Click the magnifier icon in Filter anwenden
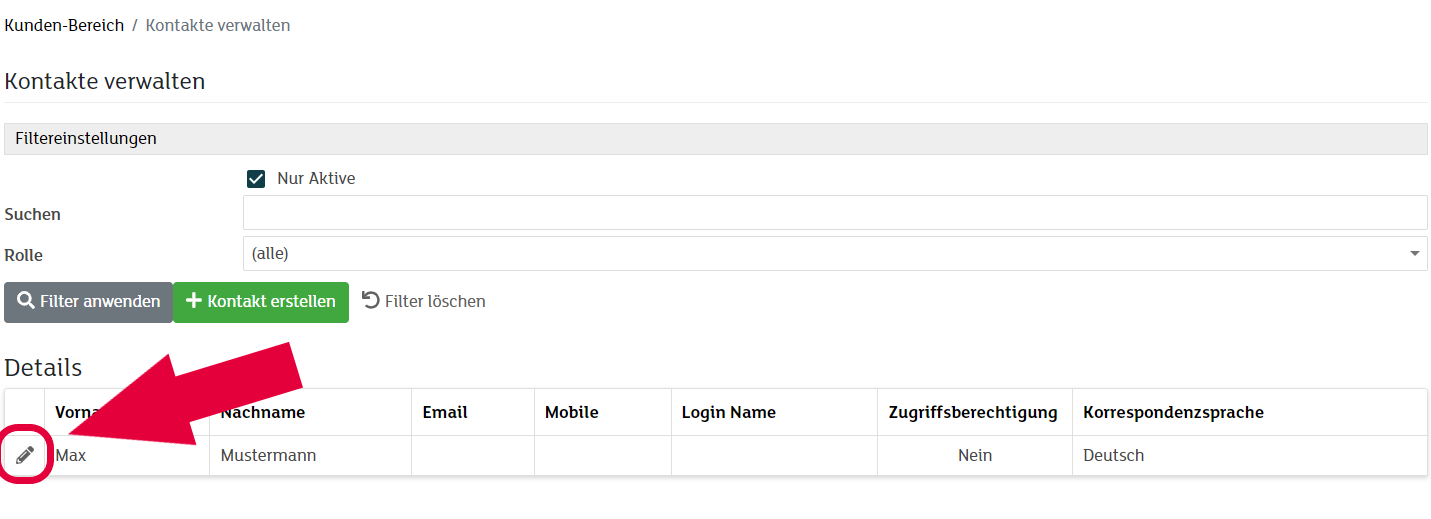This screenshot has width=1431, height=519. coord(26,301)
